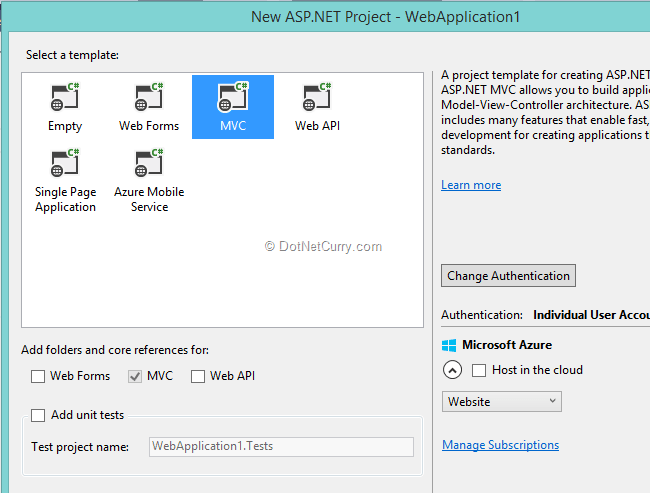Image resolution: width=650 pixels, height=493 pixels.
Task: Enable the Web Forms core references checkbox
Action: pyautogui.click(x=38, y=376)
